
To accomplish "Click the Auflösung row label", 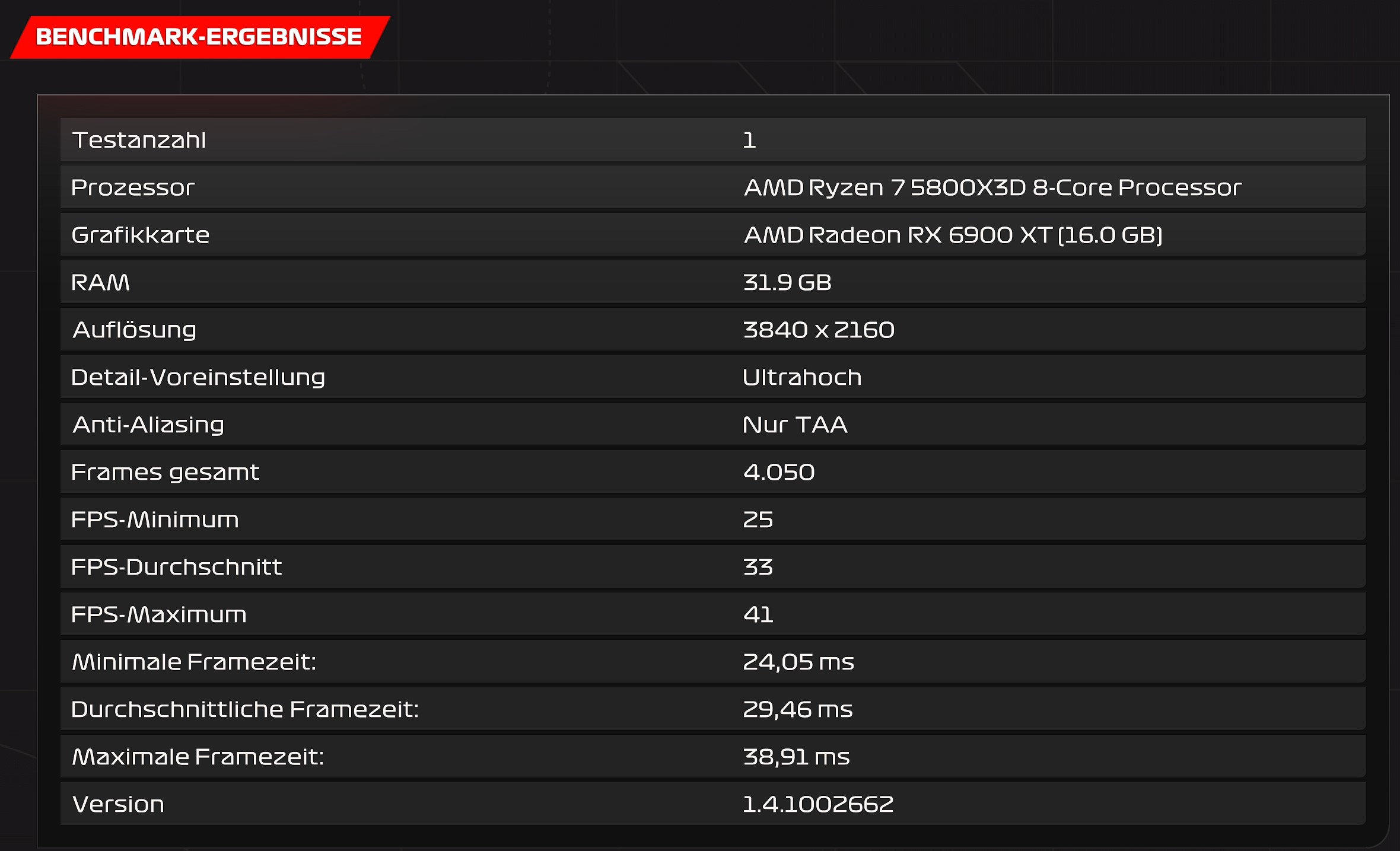I will pyautogui.click(x=134, y=330).
